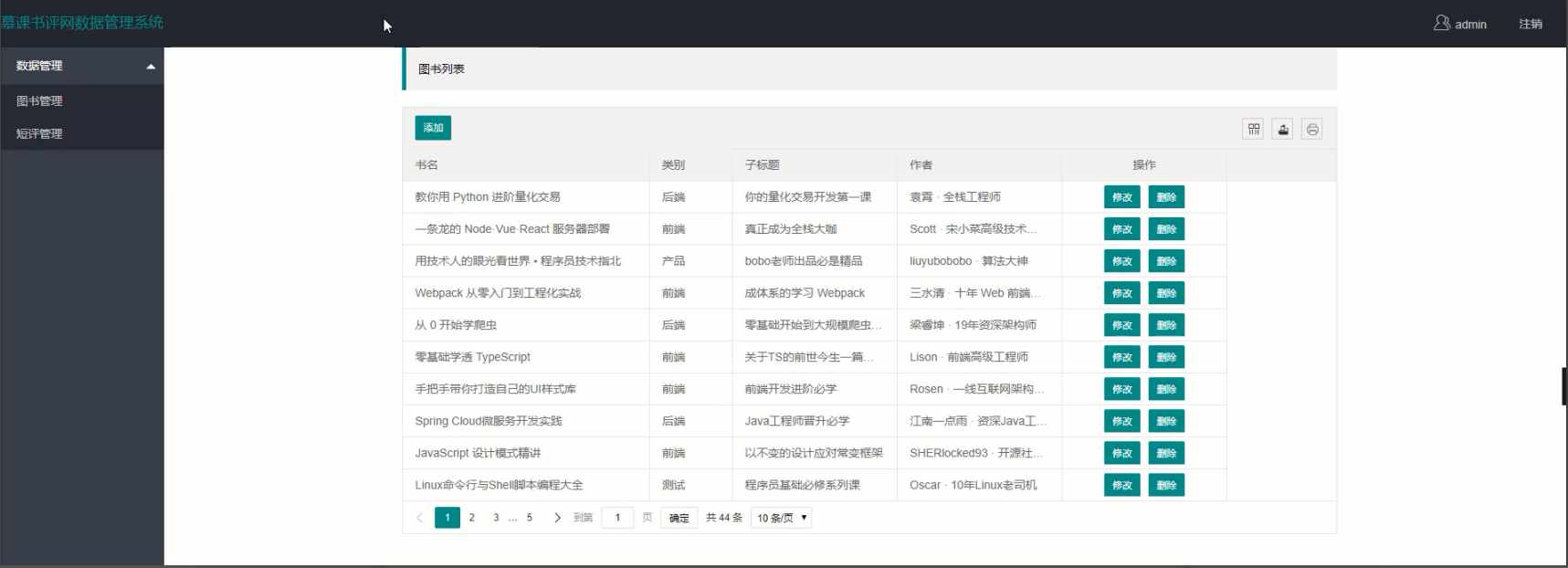This screenshot has width=1568, height=568.
Task: Click 删除 for JavaScript 设计模式精讲
Action: coord(1166,453)
